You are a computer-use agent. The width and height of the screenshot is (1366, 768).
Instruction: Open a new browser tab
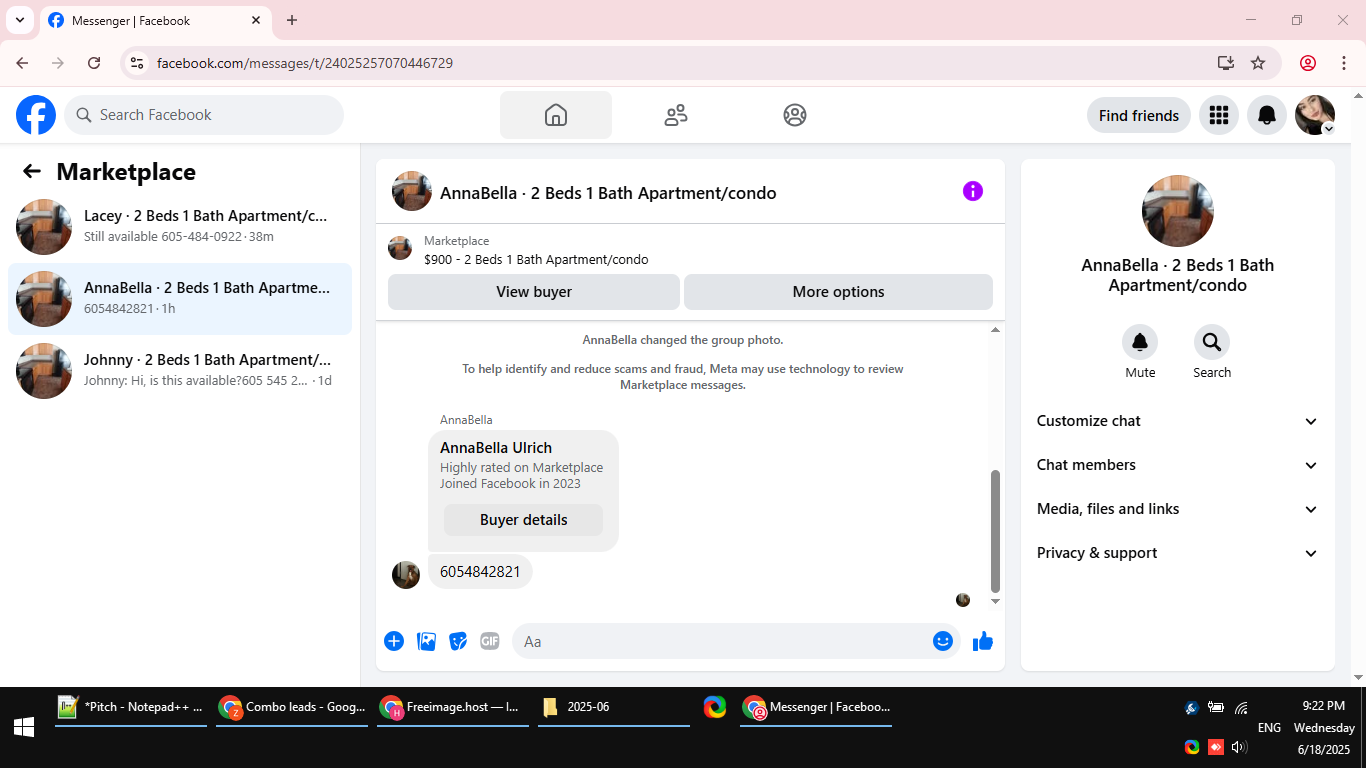coord(292,20)
